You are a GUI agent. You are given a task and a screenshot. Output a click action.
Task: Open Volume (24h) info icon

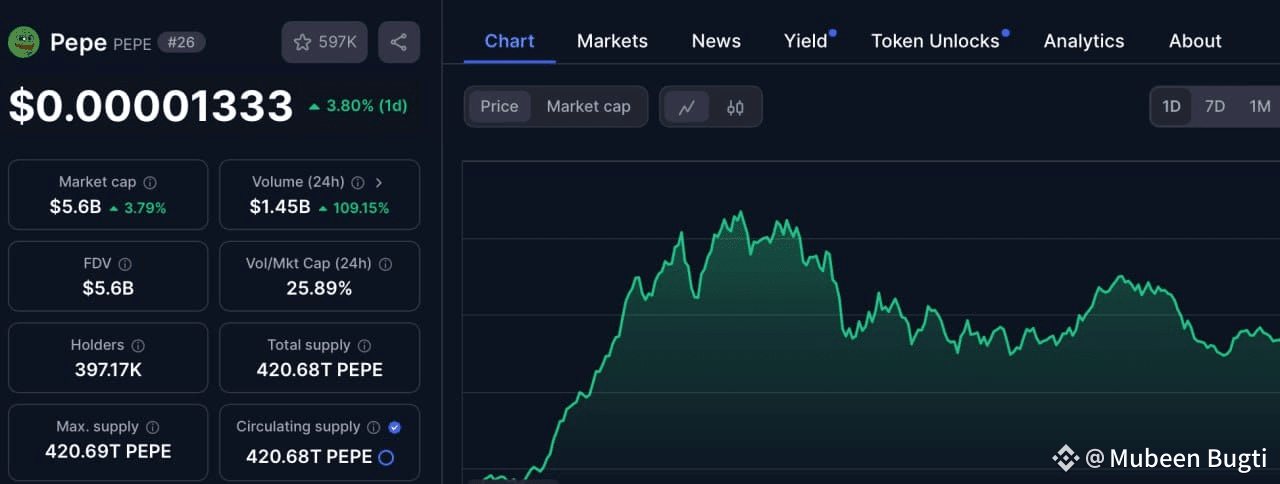point(359,183)
